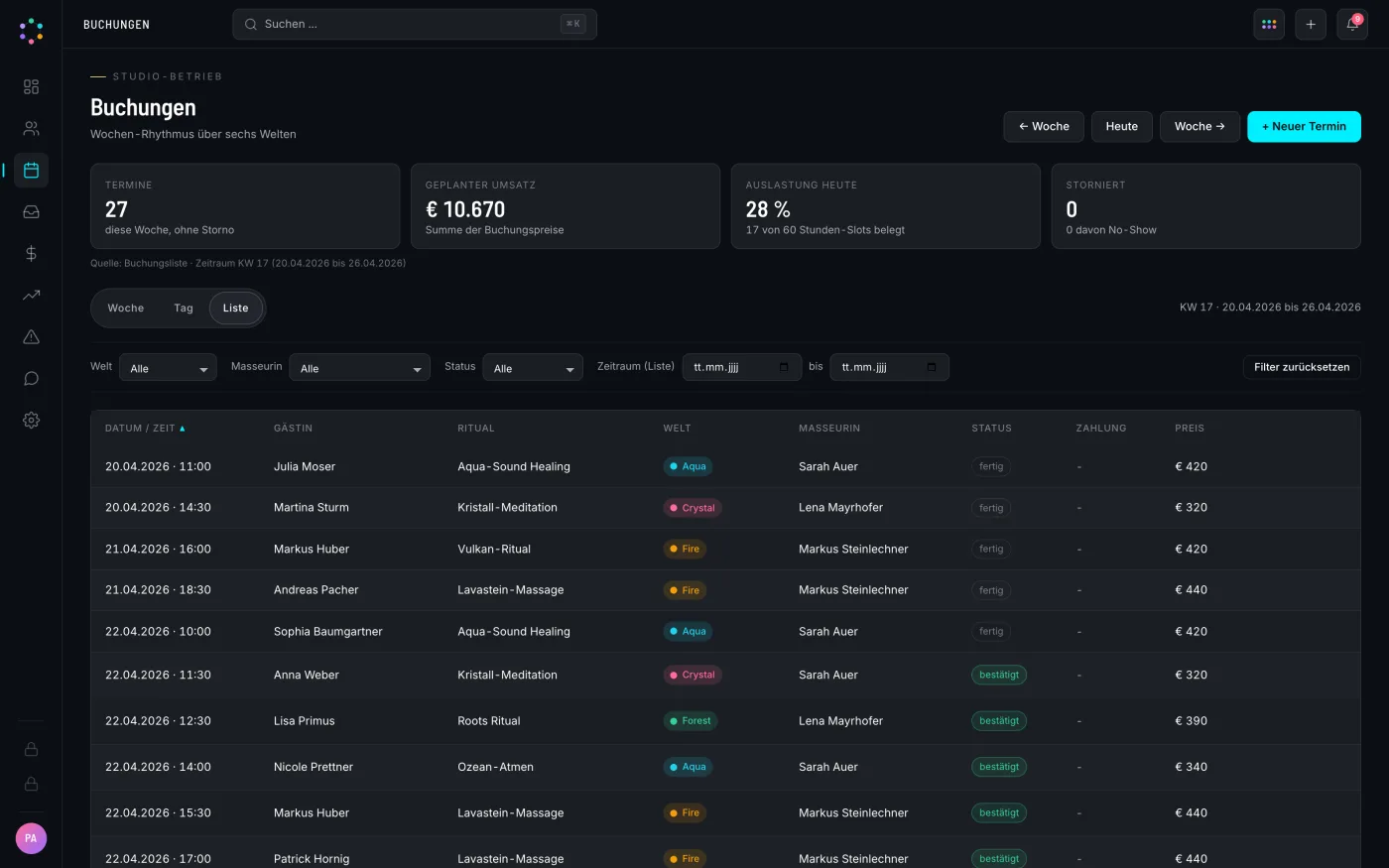Click Filter zurücksetzen button

pos(1302,367)
